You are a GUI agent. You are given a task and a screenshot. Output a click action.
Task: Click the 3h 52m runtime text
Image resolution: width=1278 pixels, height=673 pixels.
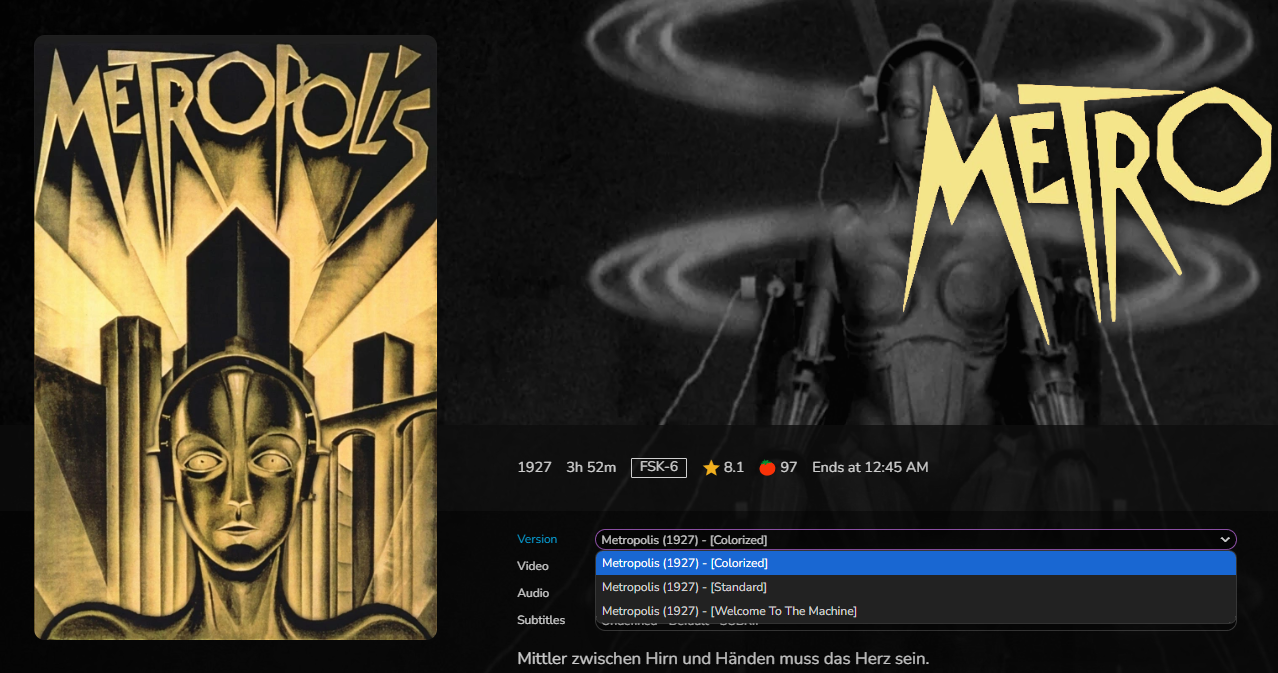(x=591, y=467)
